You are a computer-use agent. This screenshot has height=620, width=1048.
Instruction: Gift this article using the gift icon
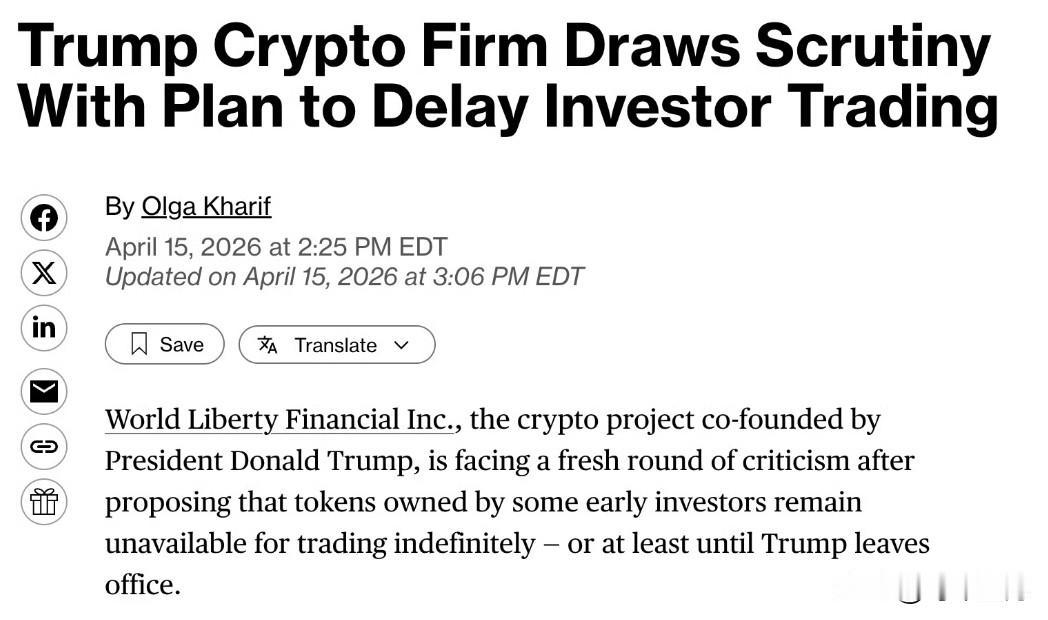pos(43,503)
